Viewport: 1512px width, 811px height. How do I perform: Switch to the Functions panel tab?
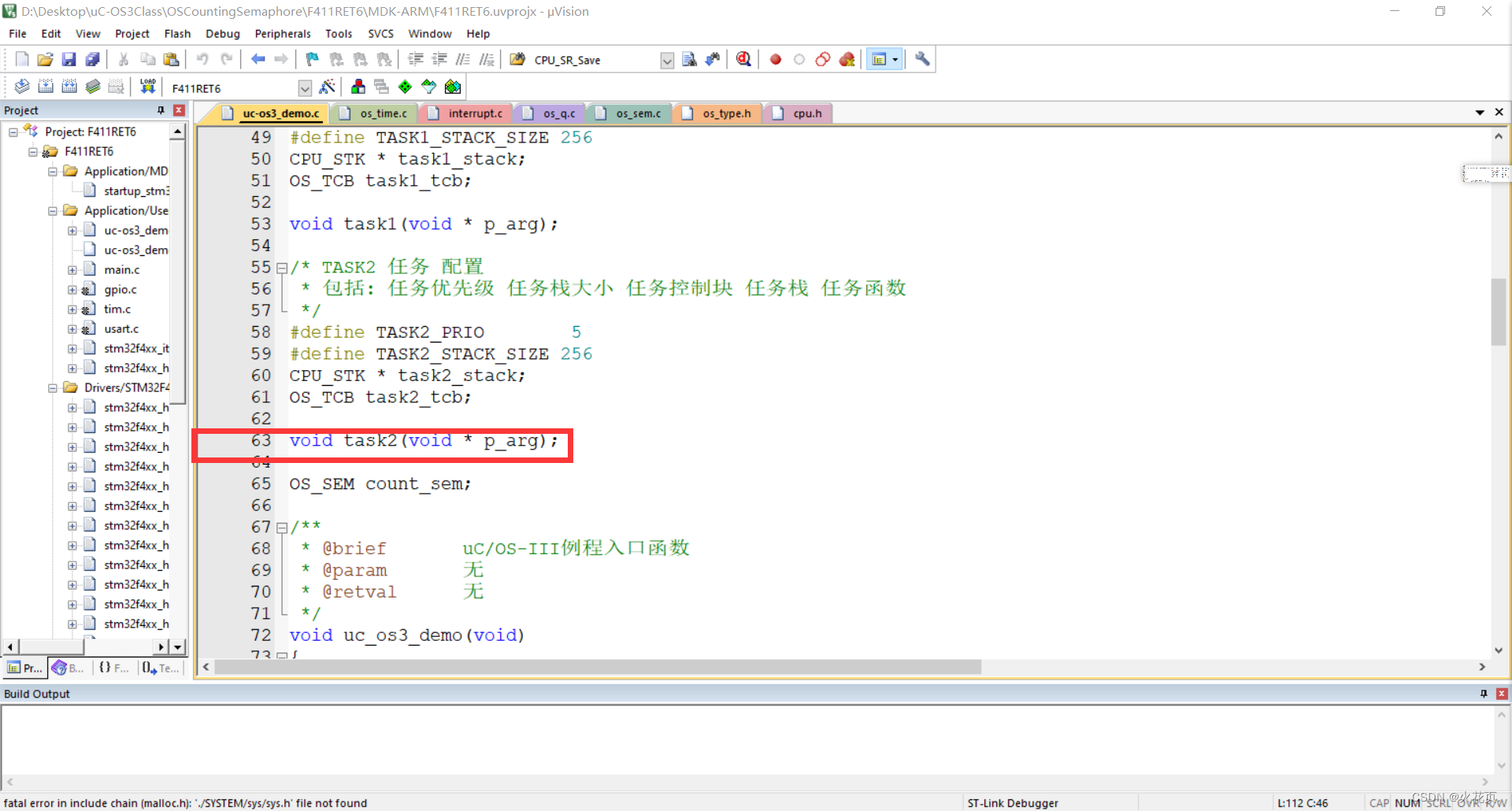pos(113,668)
